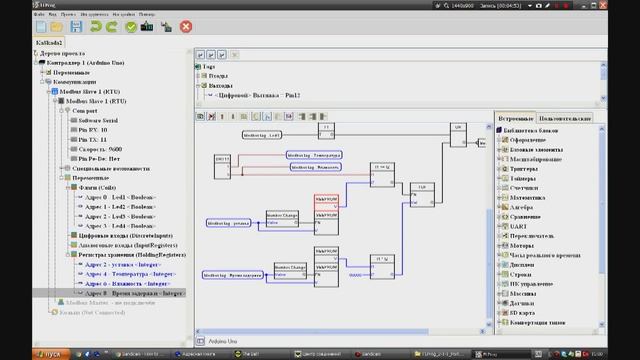Viewport: 640px width, 360px height.
Task: Collapse the Выходы node in Tags
Action: 198,86
